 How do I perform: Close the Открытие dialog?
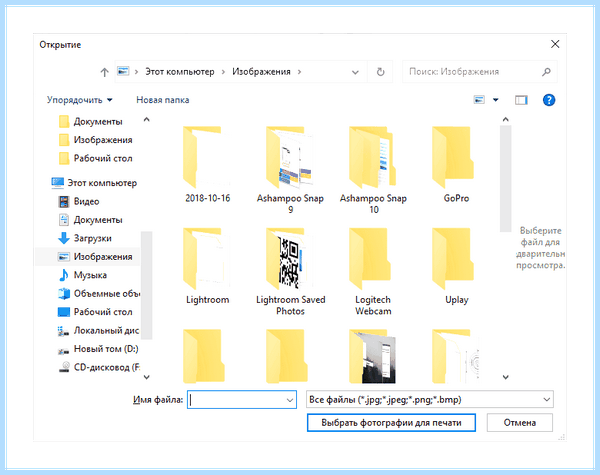[555, 44]
